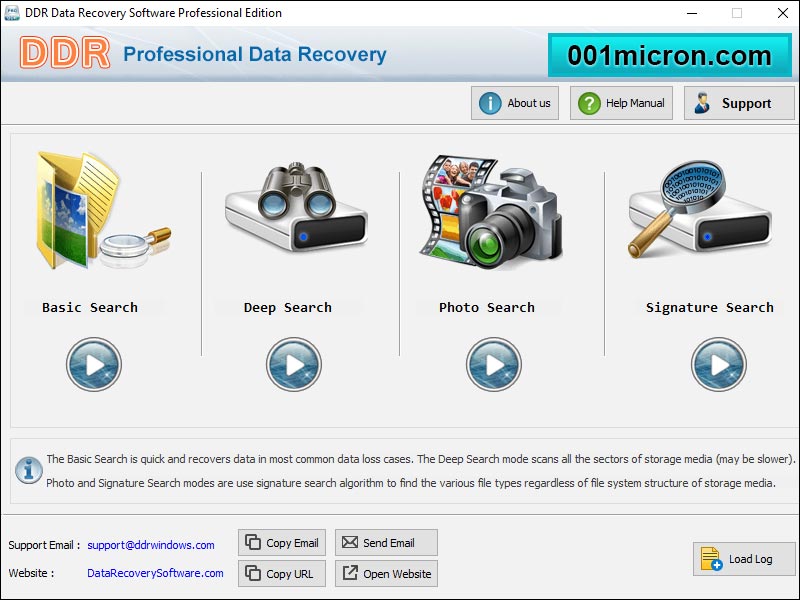
Task: Click the Send Email button
Action: [386, 542]
